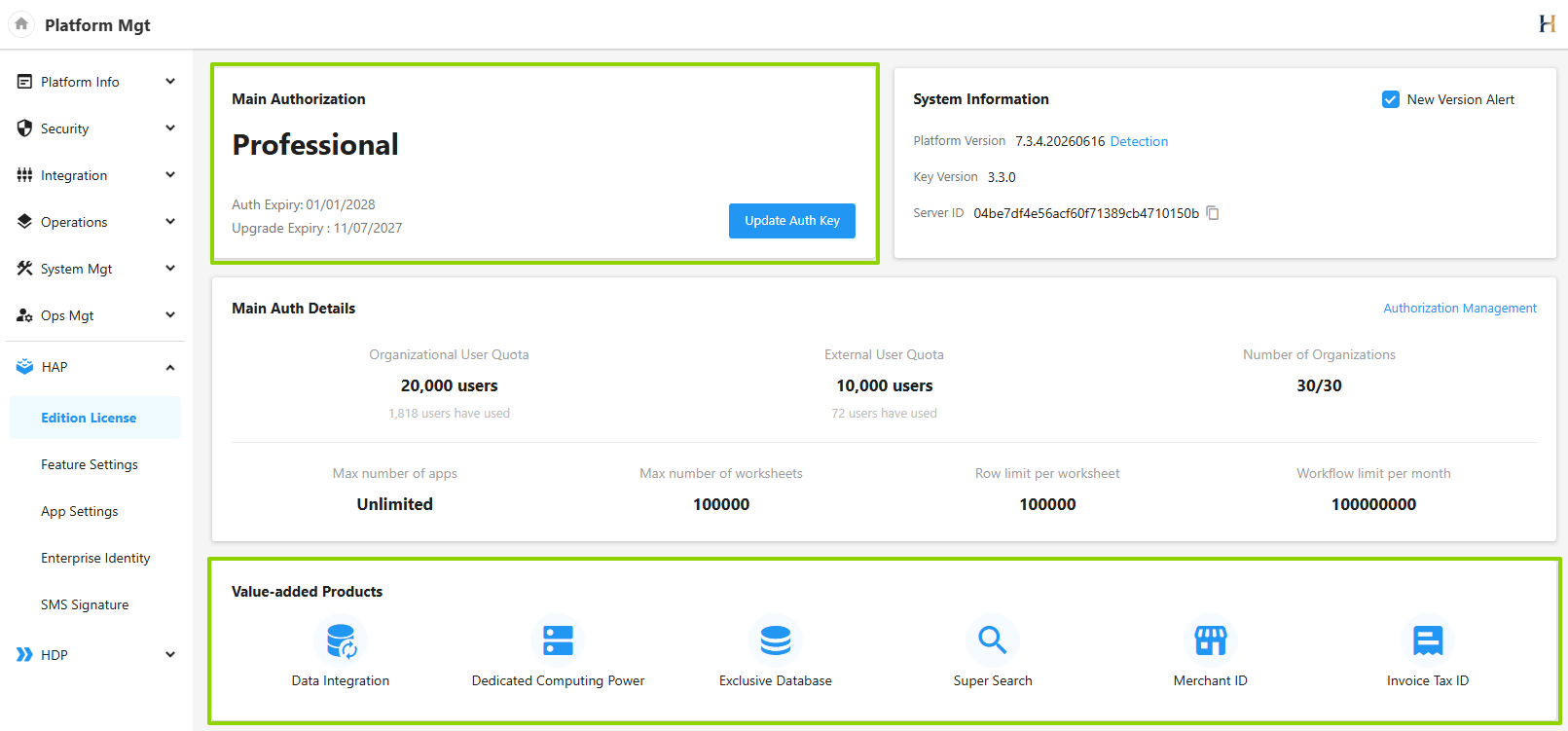Click the Data Integration label
Screen dimensions: 1568x731
[x=341, y=680]
